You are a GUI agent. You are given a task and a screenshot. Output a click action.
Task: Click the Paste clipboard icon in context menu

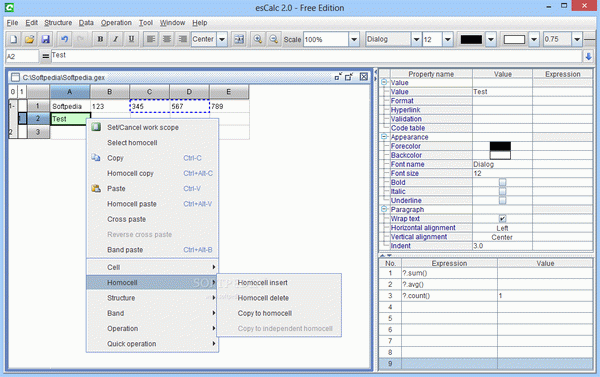[x=96, y=188]
